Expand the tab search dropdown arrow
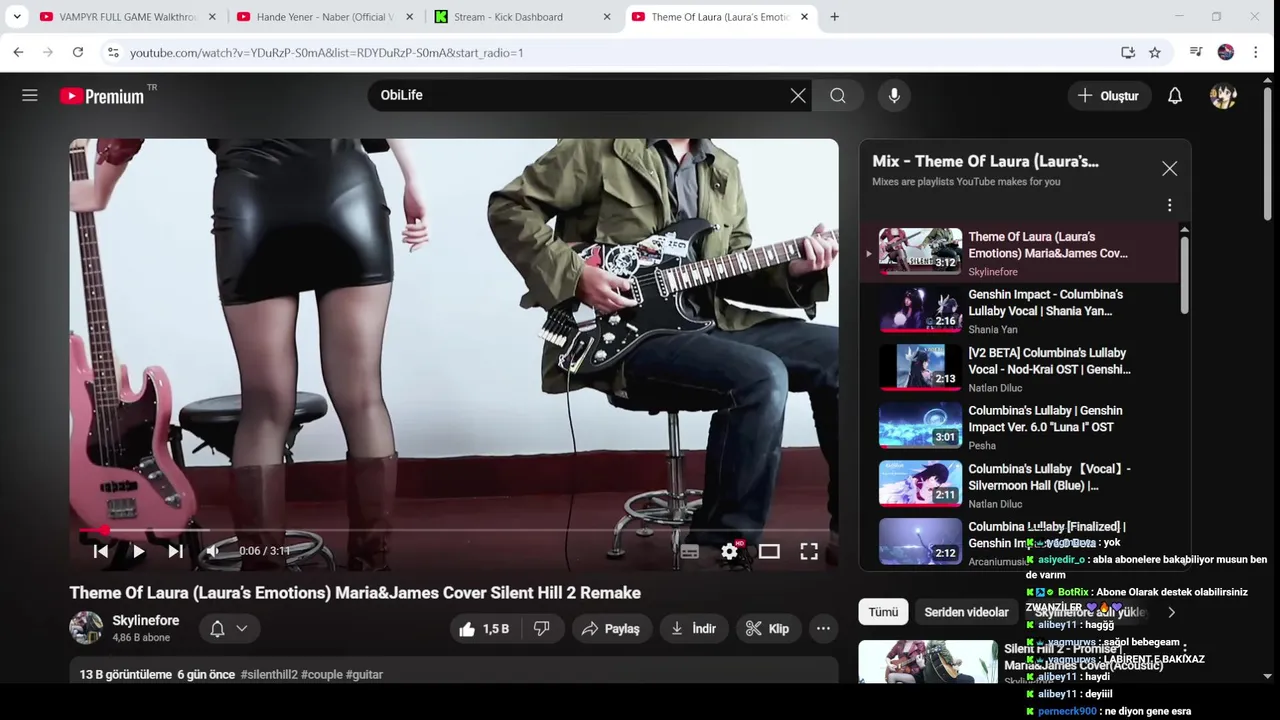Image resolution: width=1280 pixels, height=720 pixels. coord(17,17)
